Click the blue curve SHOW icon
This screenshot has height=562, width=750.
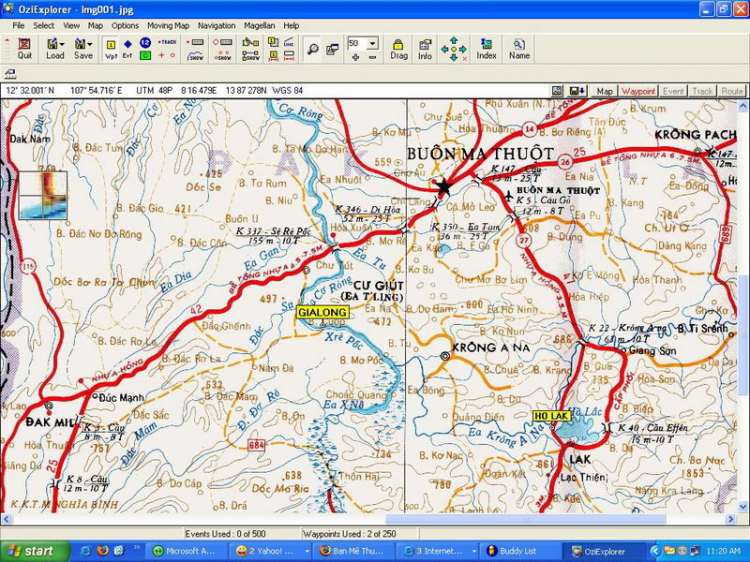point(196,55)
